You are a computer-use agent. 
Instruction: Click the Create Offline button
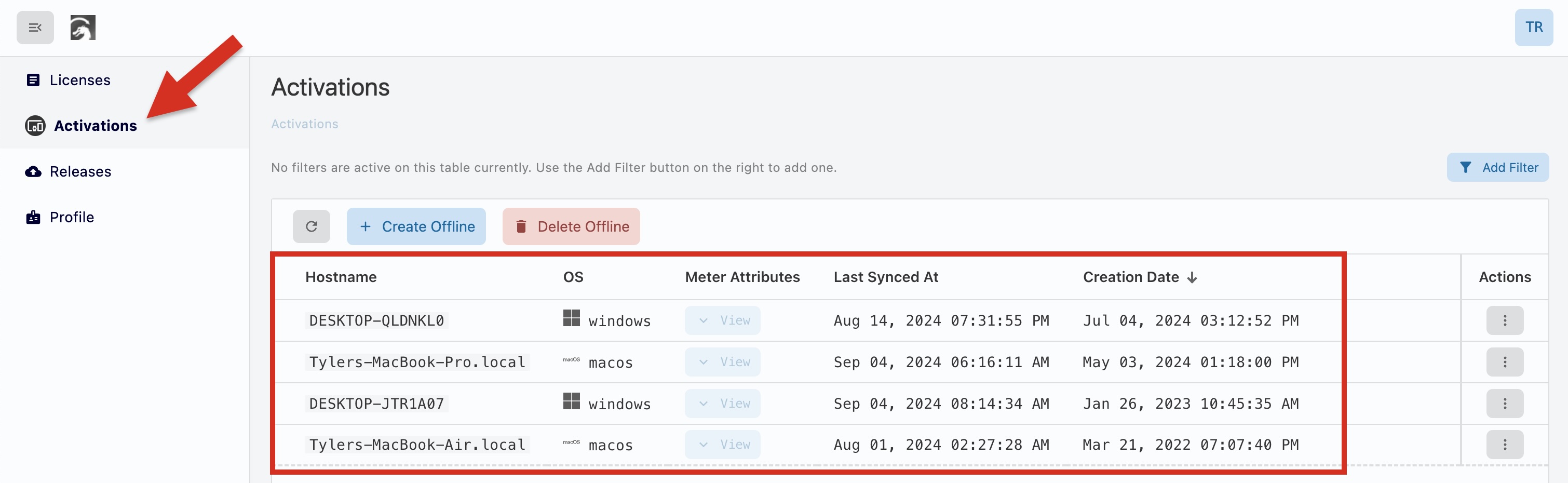point(416,226)
